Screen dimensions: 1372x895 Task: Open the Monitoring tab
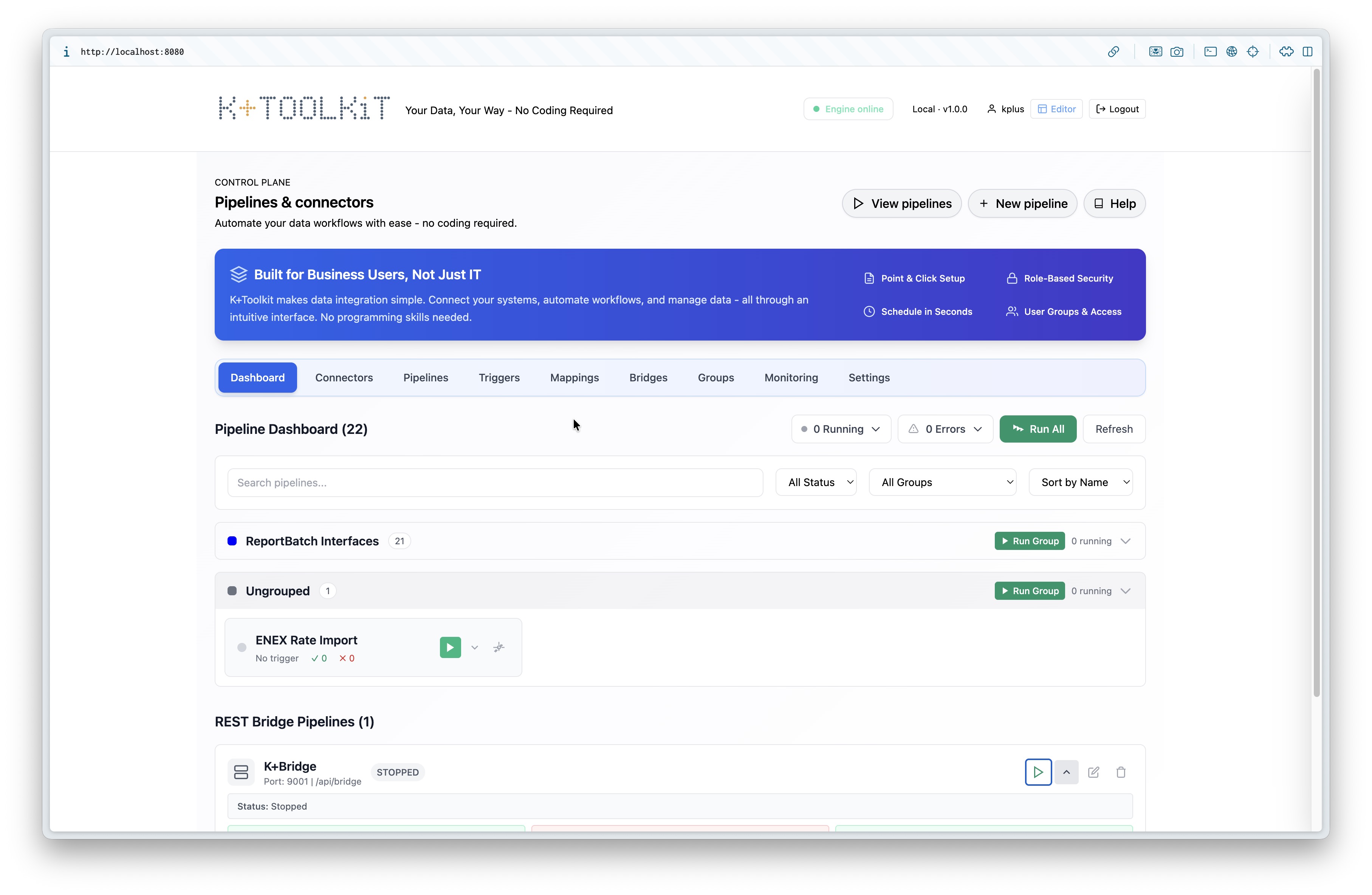point(791,378)
